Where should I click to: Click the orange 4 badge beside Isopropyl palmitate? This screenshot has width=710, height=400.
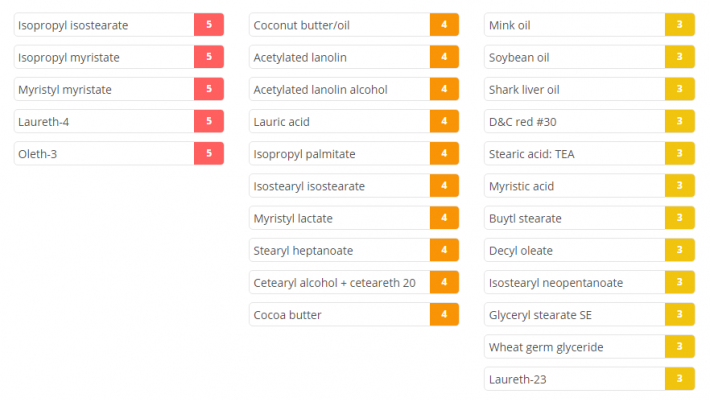(444, 154)
